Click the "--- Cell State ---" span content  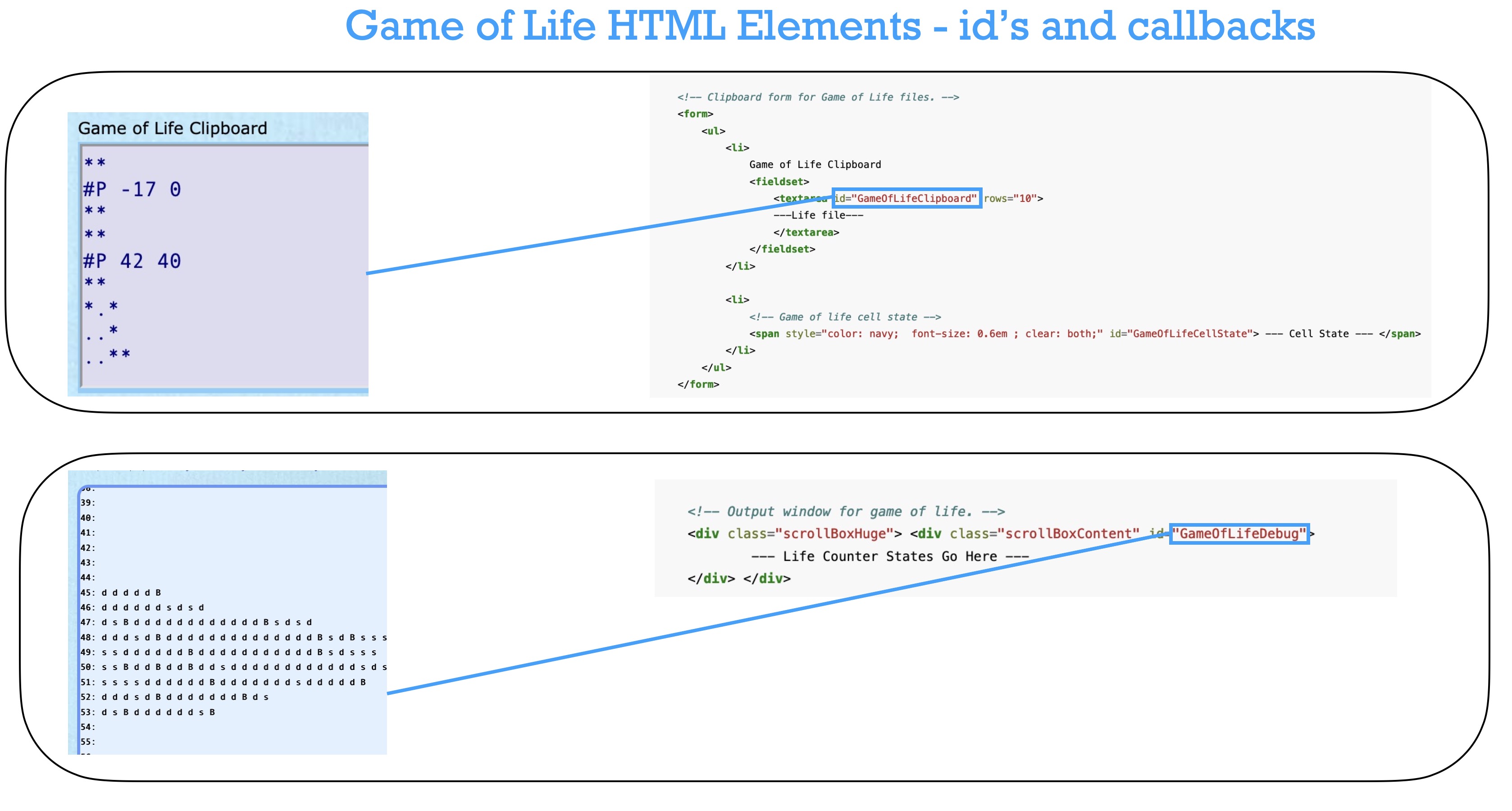click(x=1318, y=333)
